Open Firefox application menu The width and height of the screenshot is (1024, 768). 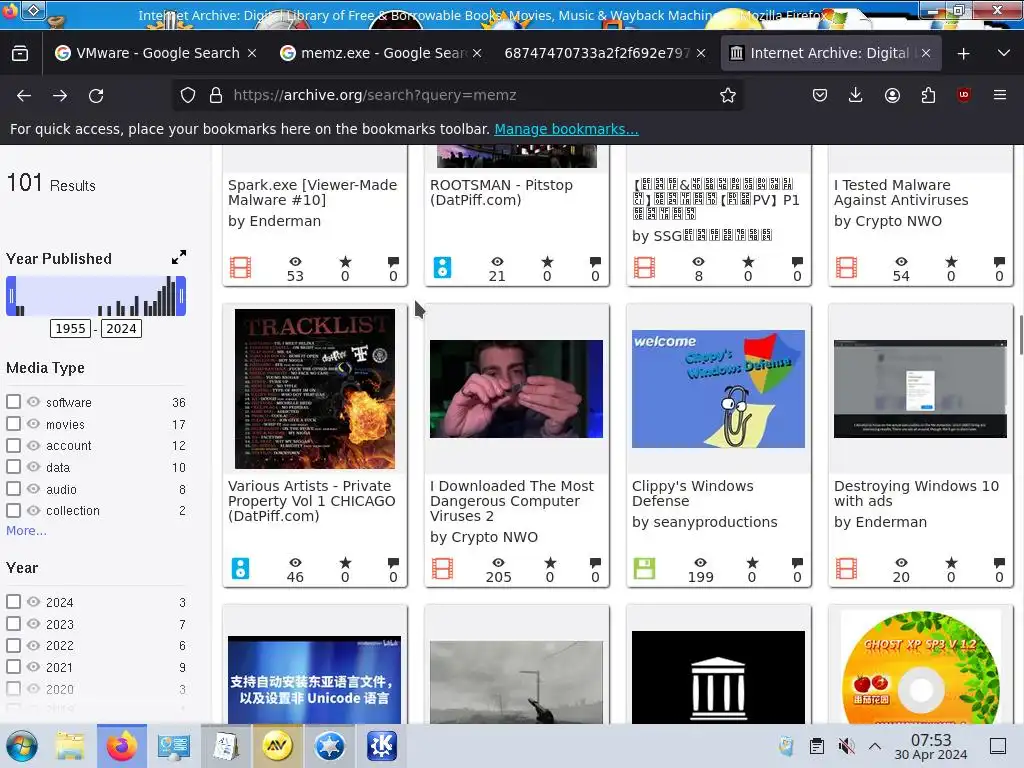pyautogui.click(x=999, y=95)
